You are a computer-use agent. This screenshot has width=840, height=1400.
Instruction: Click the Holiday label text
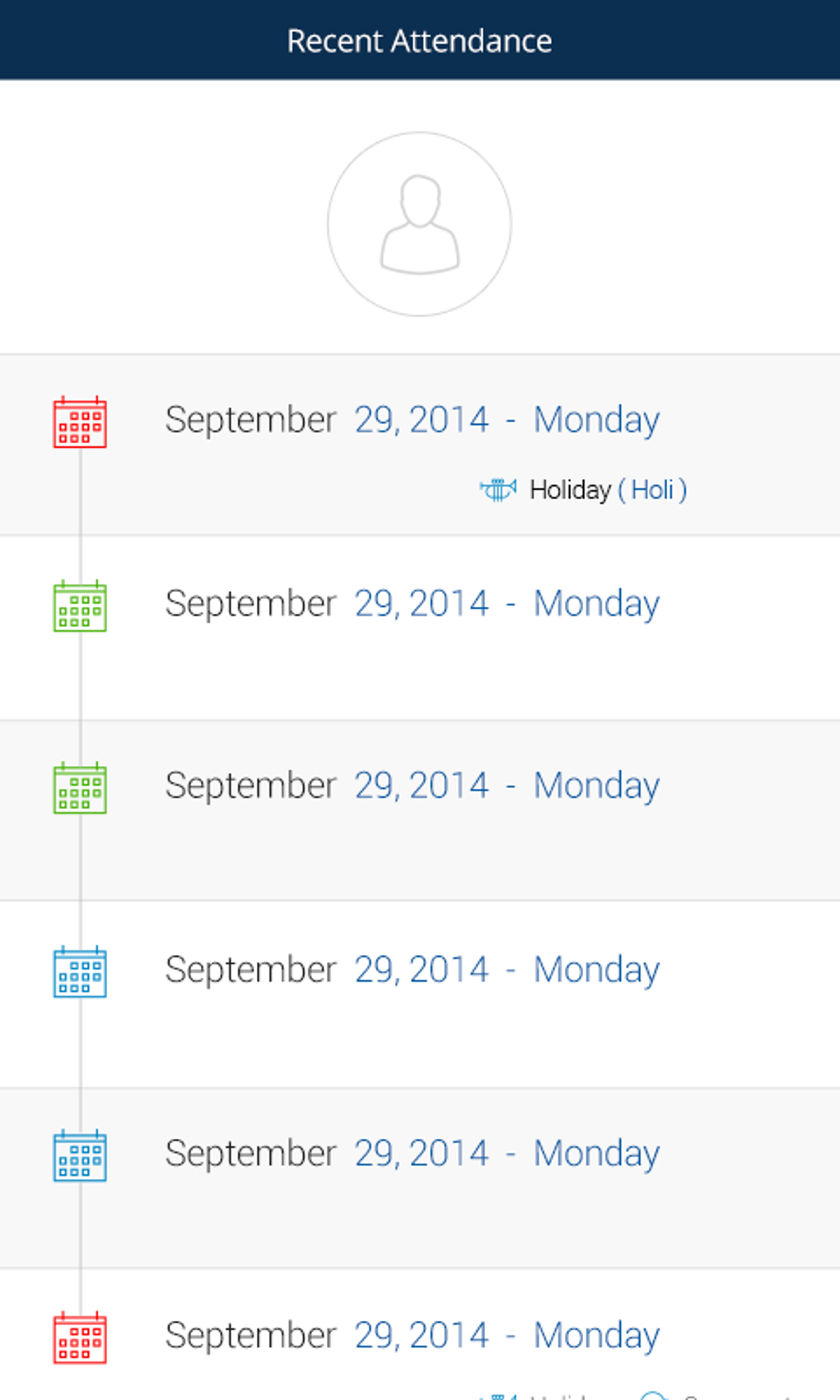pyautogui.click(x=570, y=490)
